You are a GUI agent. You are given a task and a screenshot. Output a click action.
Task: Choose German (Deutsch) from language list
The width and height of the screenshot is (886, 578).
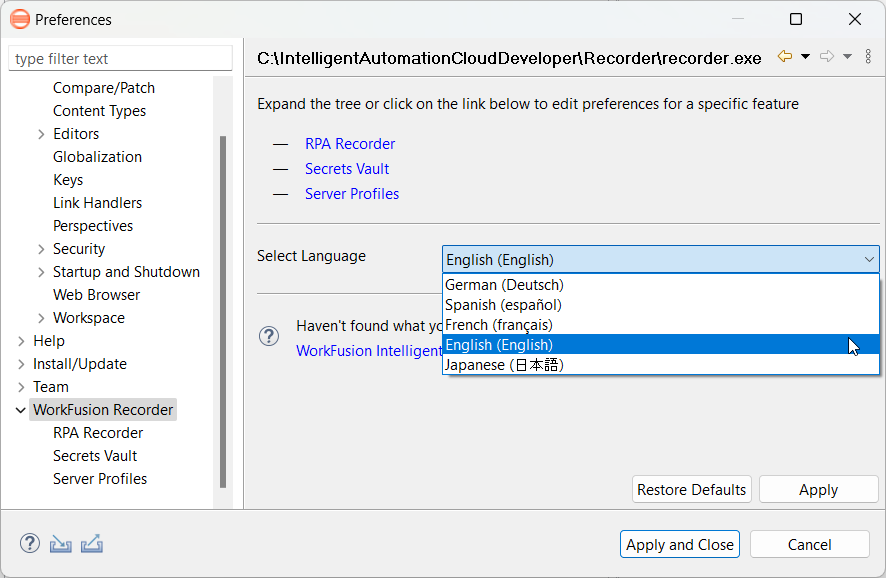pyautogui.click(x=661, y=285)
